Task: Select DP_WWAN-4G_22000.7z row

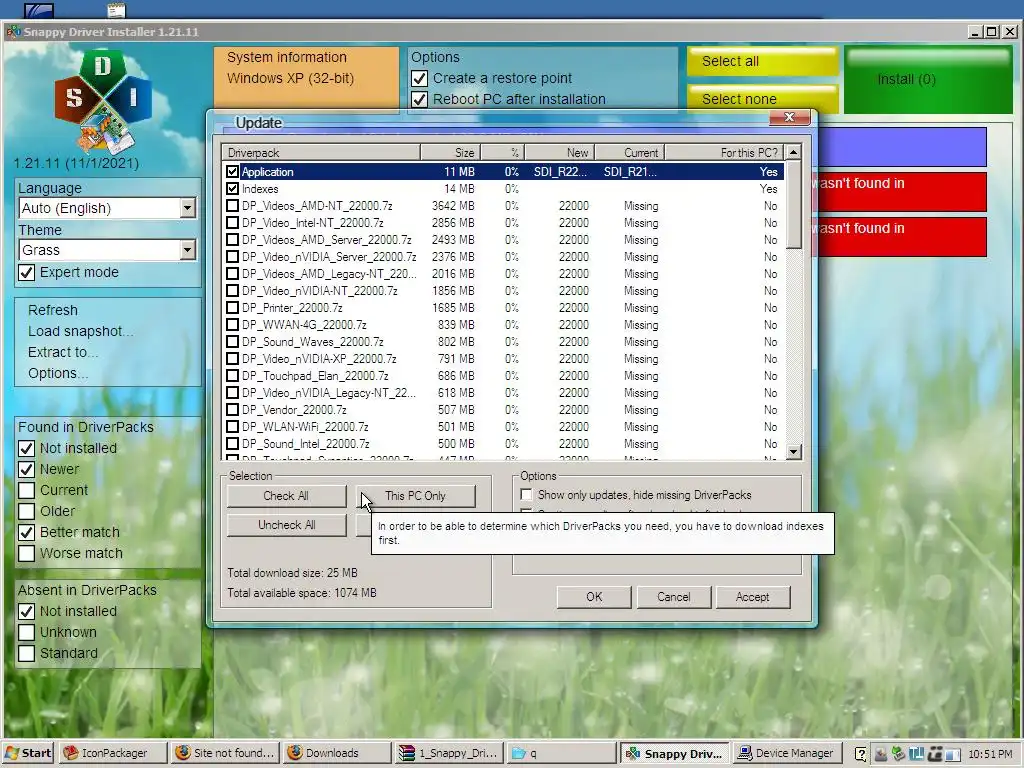Action: point(502,325)
